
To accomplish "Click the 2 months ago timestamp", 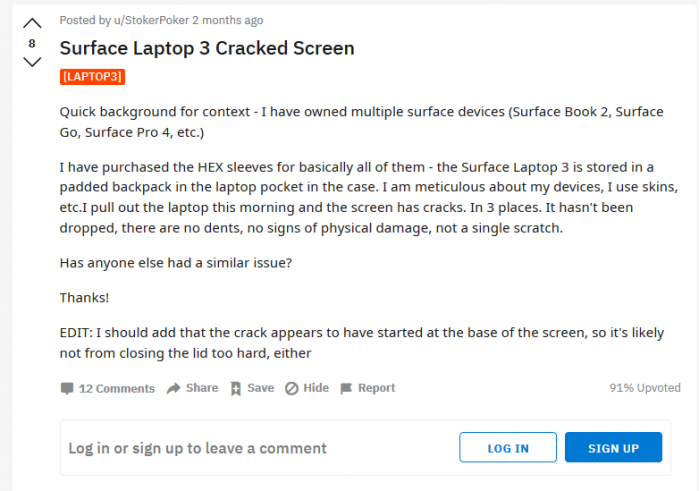I will 229,20.
